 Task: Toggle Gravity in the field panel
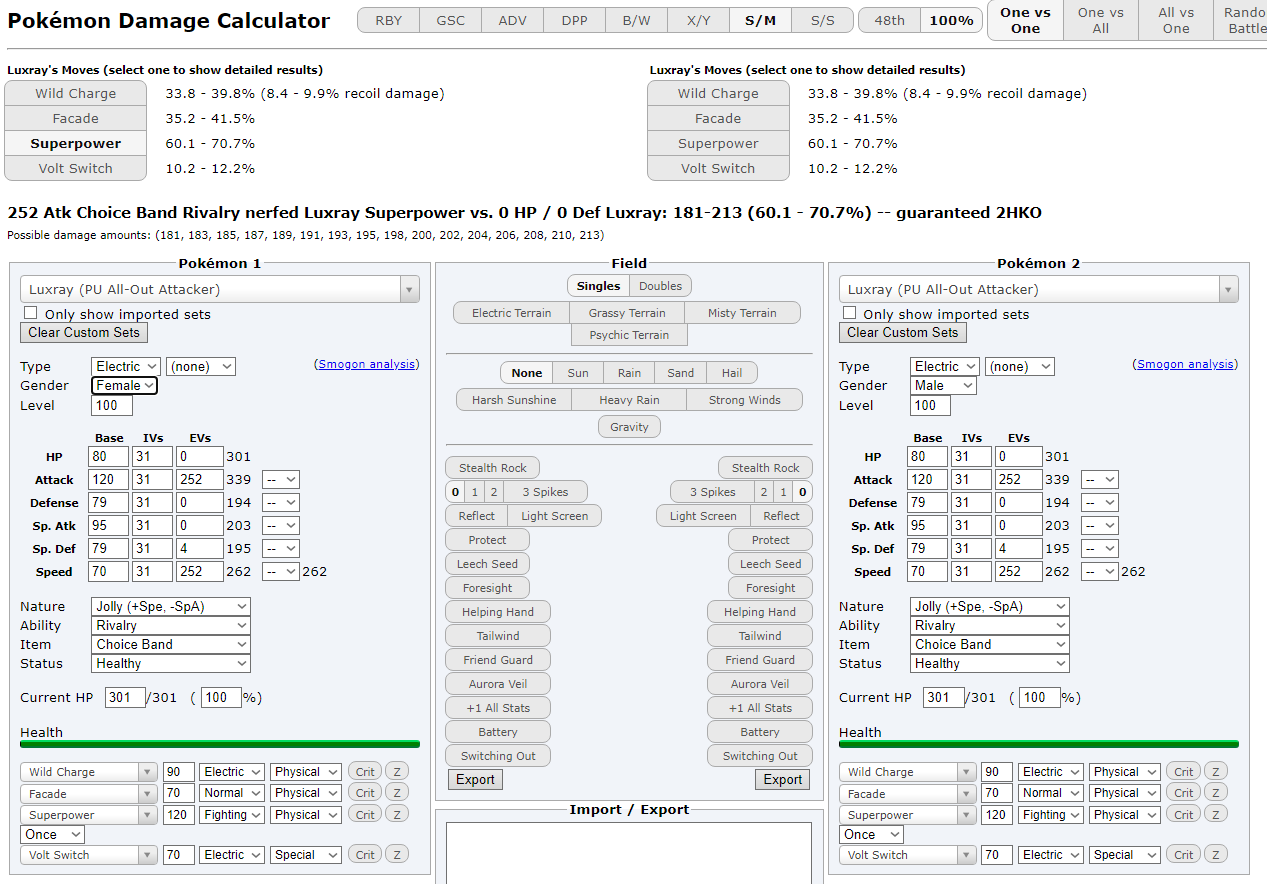(630, 427)
